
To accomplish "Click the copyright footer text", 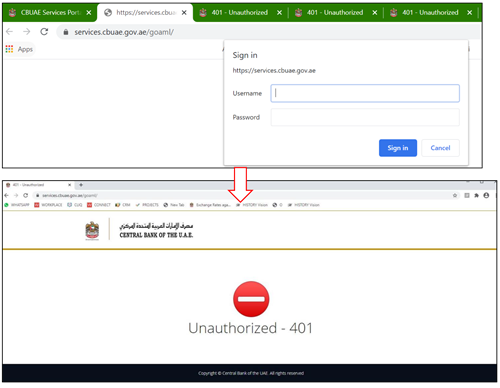I will click(x=251, y=373).
